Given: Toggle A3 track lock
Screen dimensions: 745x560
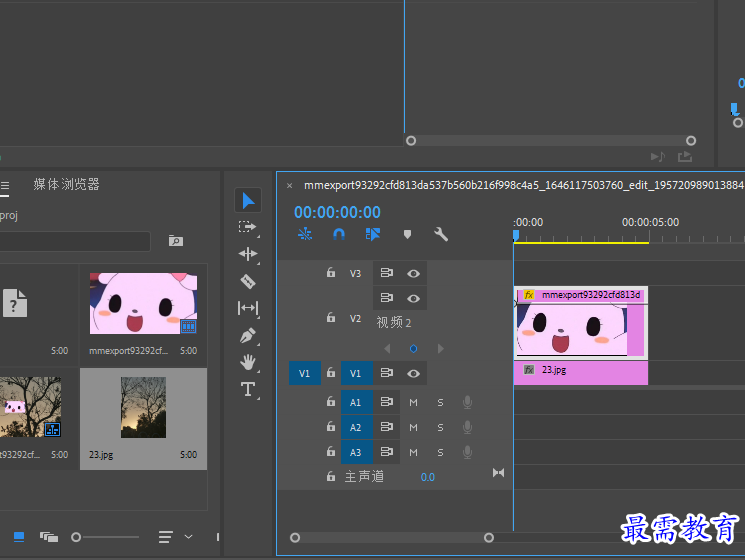Looking at the screenshot, I should [331, 452].
